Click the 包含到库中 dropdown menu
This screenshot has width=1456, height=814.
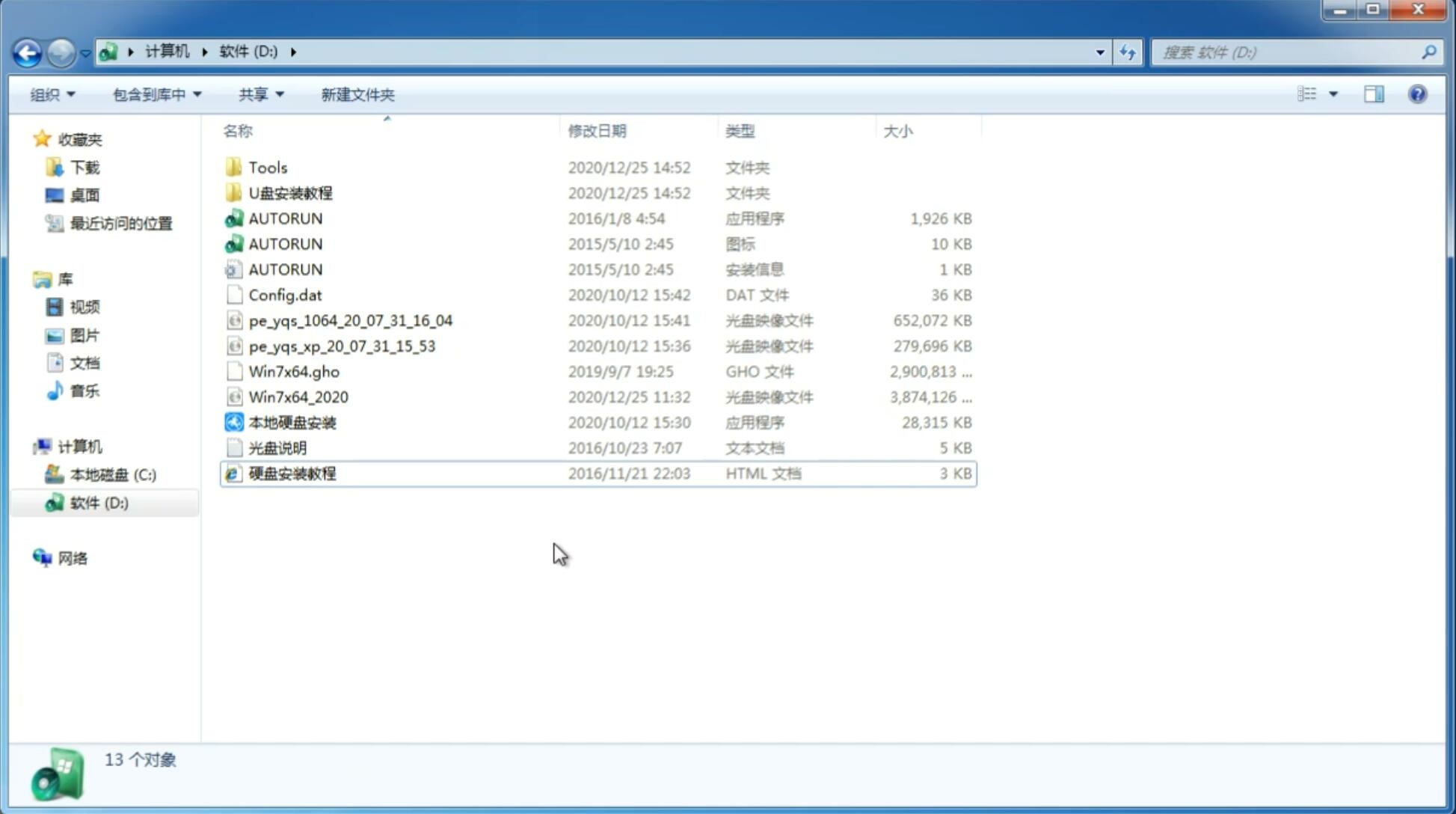point(156,94)
